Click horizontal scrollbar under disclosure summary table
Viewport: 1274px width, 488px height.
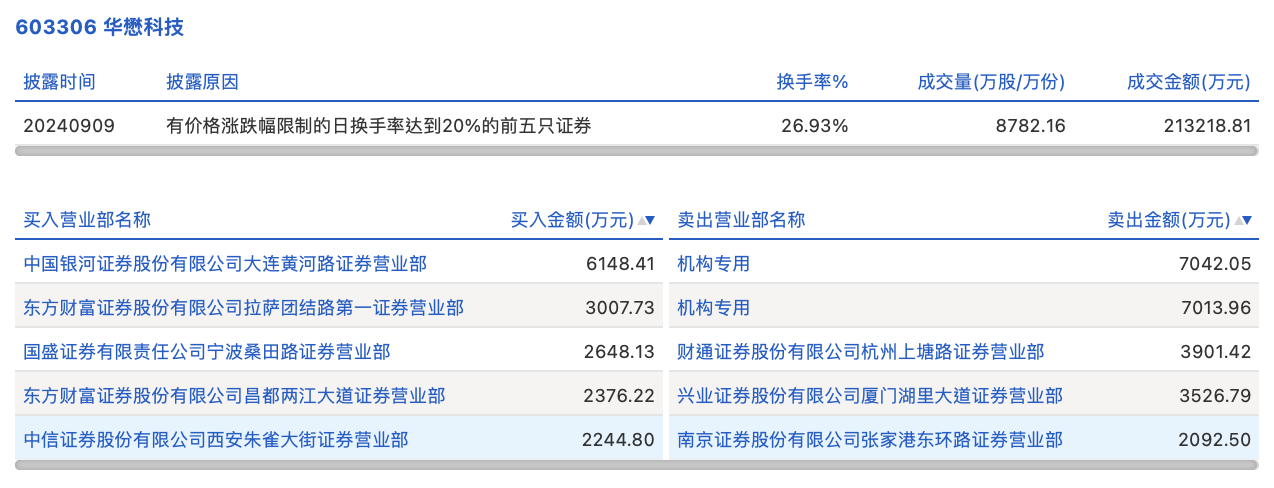click(637, 151)
